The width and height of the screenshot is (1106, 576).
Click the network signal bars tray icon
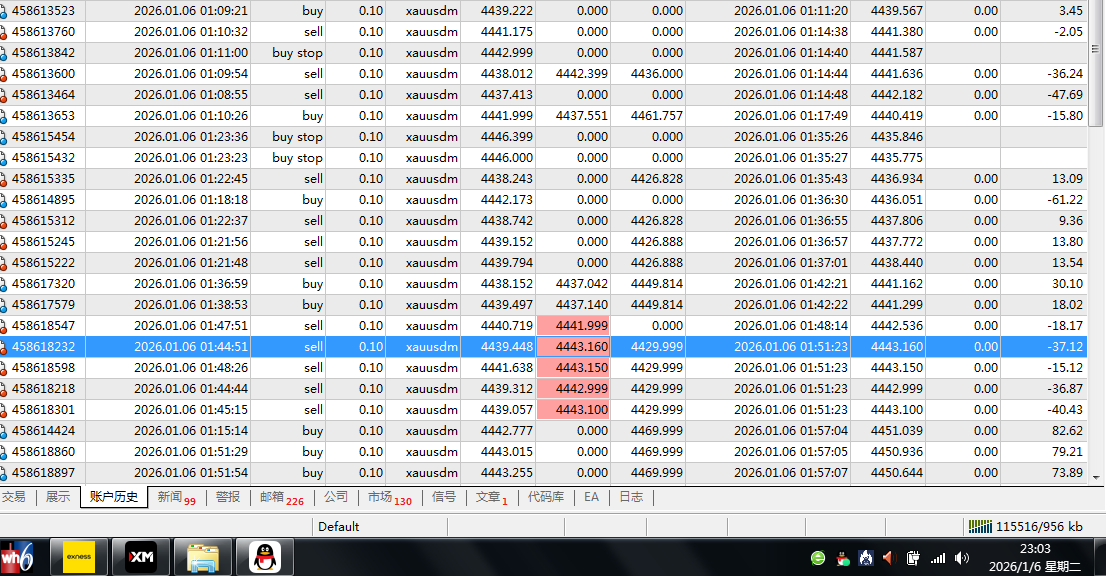[938, 558]
